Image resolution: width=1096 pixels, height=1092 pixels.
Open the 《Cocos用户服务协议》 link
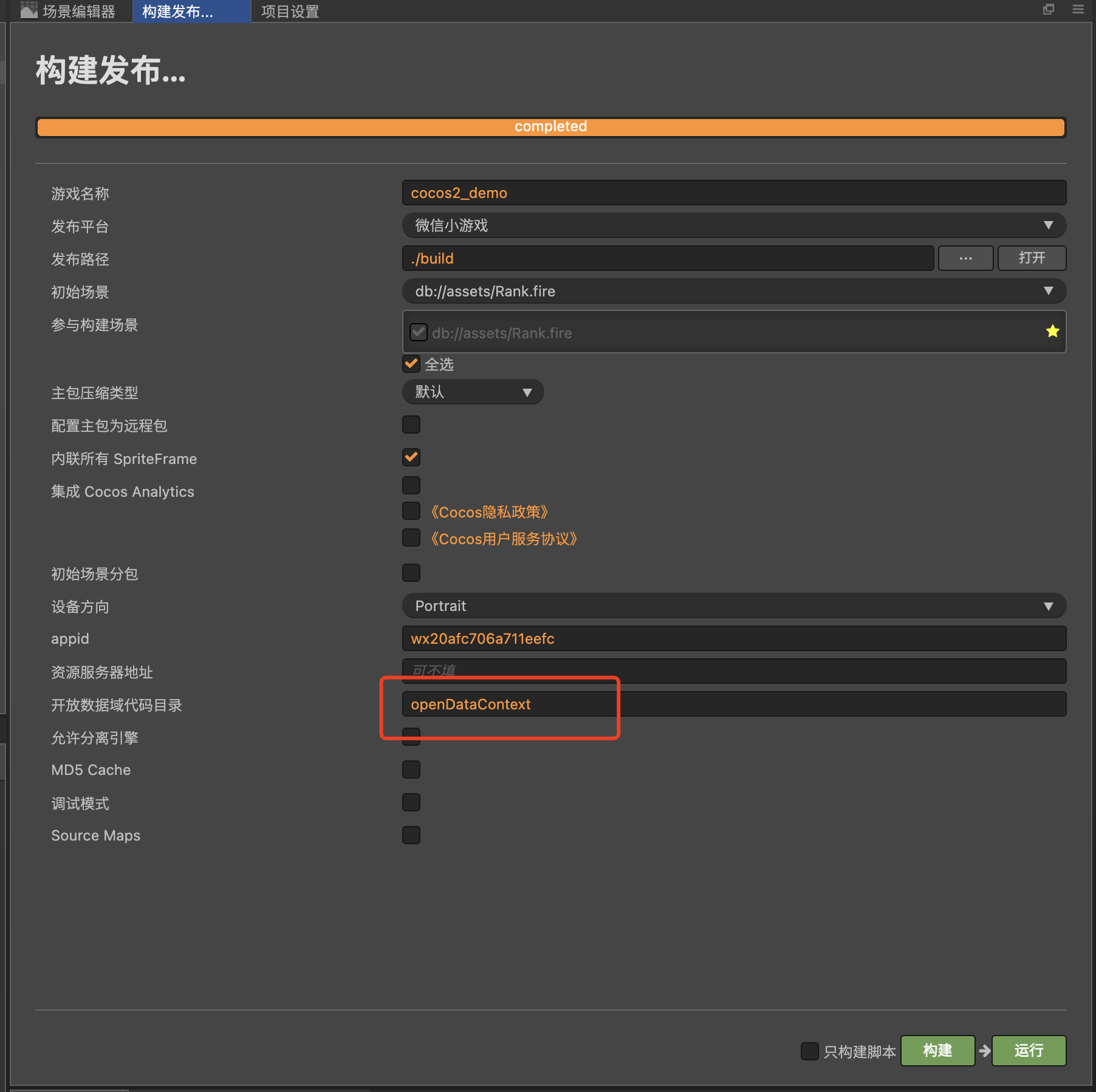(x=504, y=539)
